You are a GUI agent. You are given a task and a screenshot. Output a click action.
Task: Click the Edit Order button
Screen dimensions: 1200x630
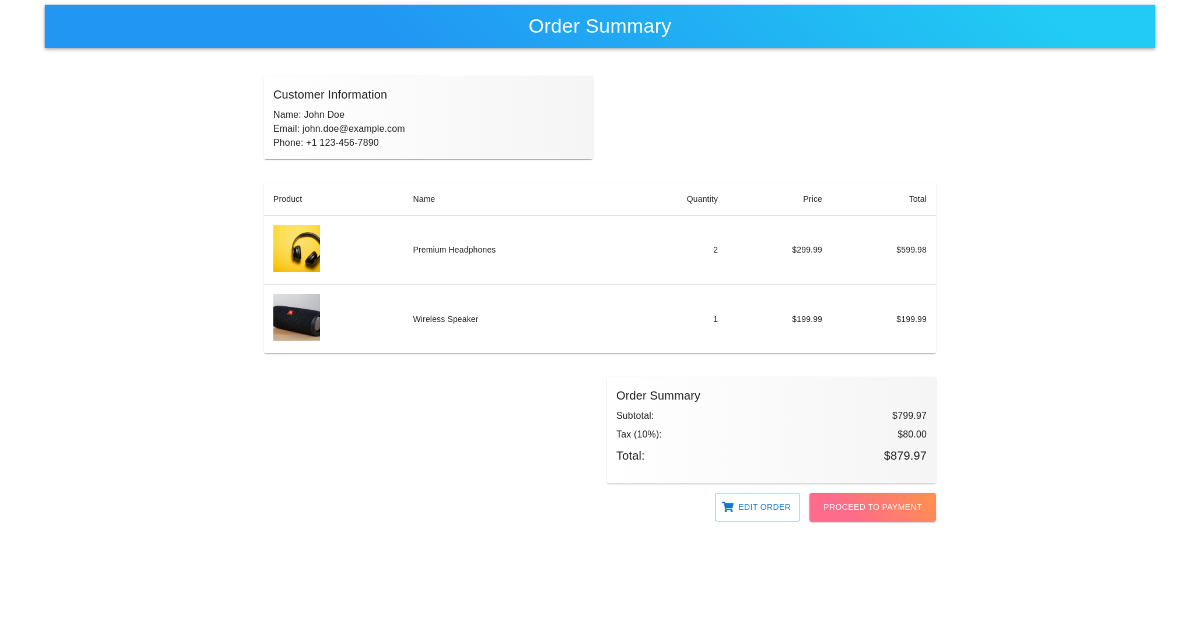[757, 507]
